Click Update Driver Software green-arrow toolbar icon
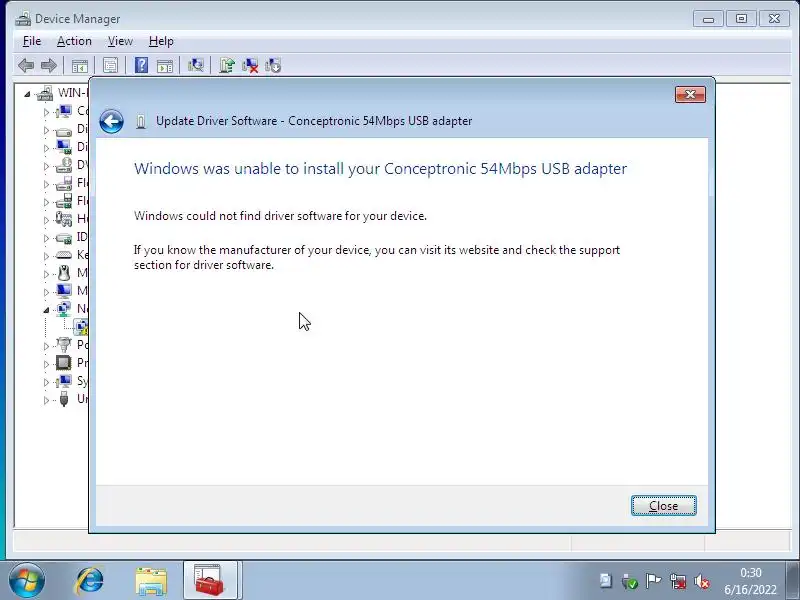This screenshot has height=600, width=800. pyautogui.click(x=227, y=65)
